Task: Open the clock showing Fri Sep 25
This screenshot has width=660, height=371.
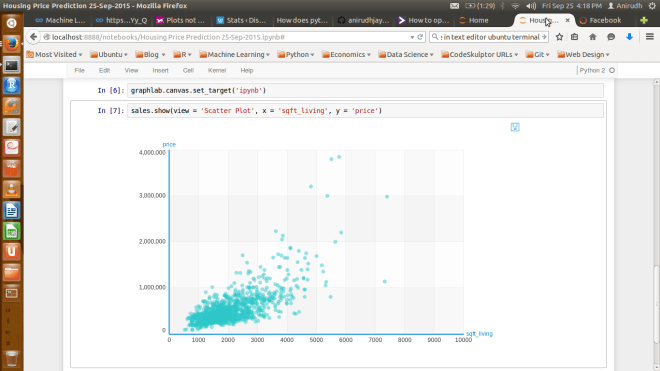Action: point(572,6)
